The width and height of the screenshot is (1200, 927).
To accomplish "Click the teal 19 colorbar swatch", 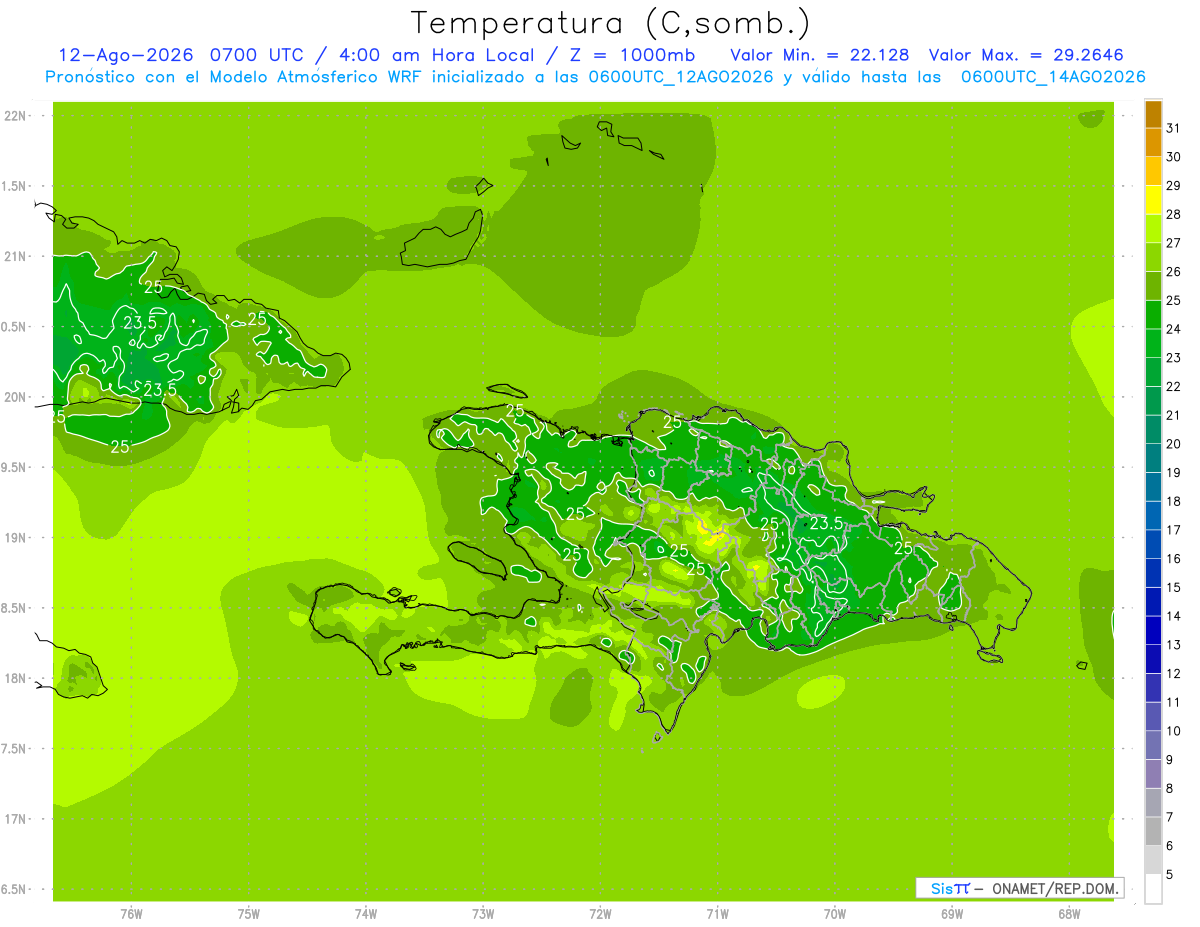I will point(1153,458).
